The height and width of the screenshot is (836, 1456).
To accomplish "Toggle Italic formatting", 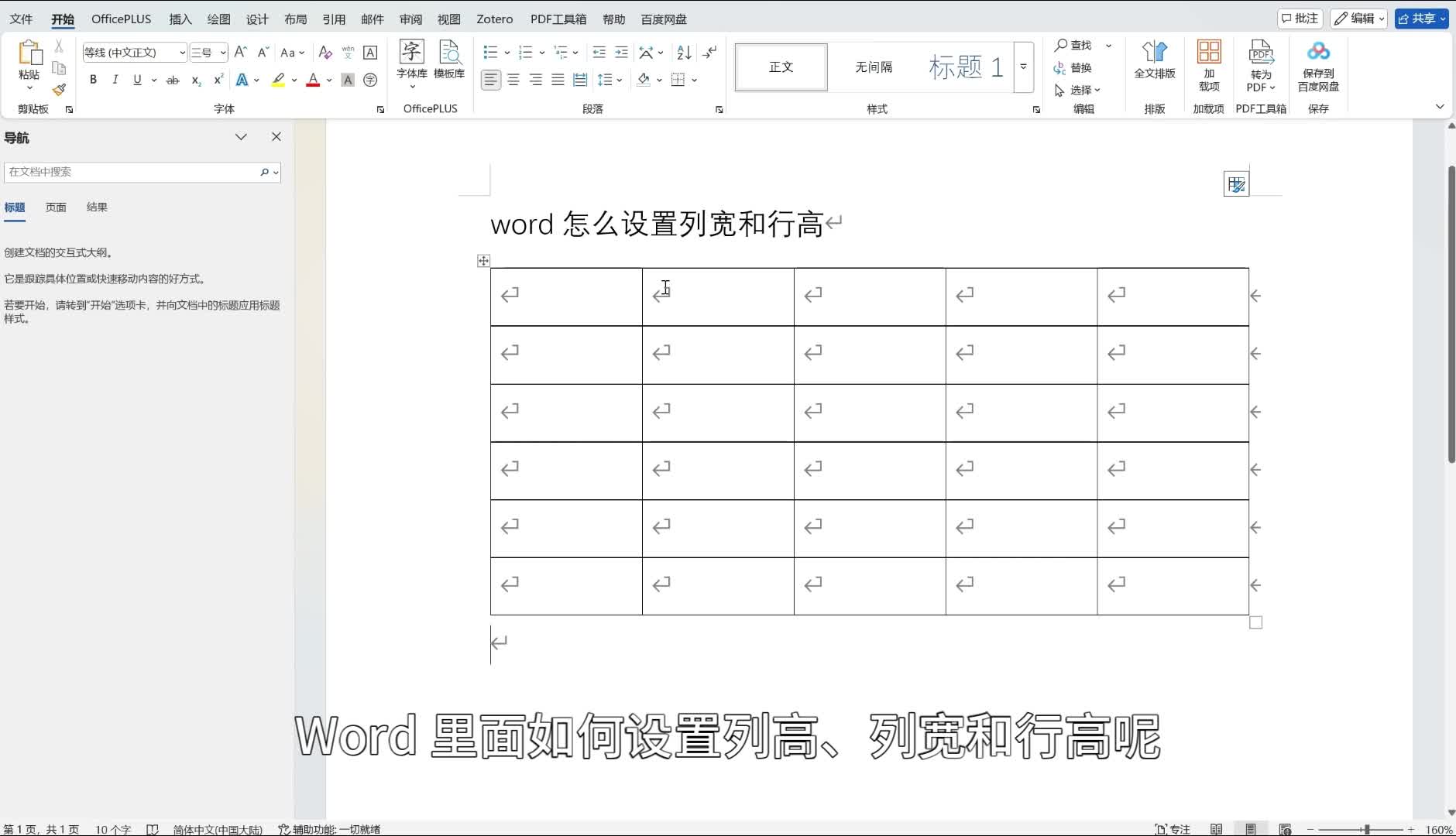I will 115,80.
